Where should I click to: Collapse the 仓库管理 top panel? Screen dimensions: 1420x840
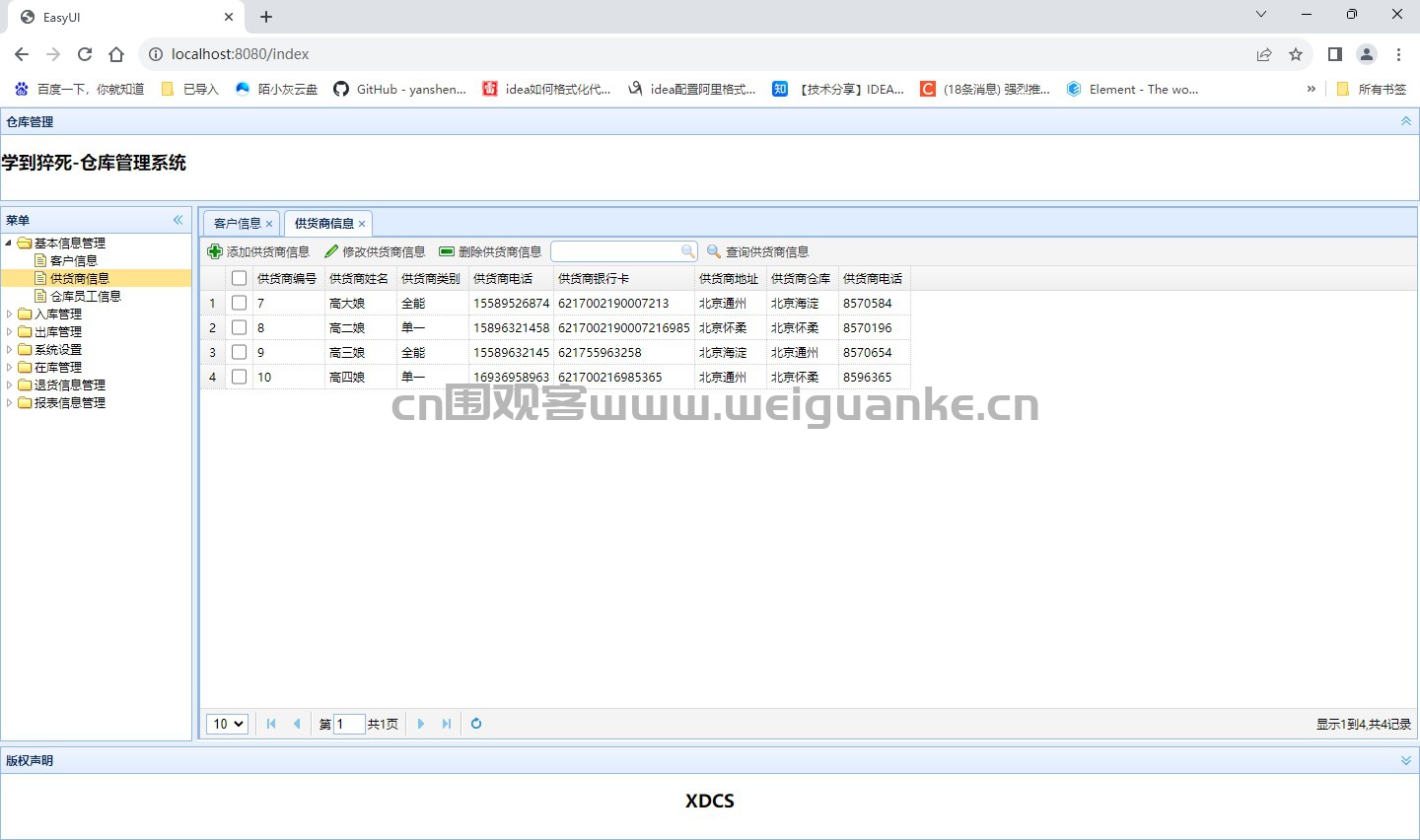point(1406,121)
